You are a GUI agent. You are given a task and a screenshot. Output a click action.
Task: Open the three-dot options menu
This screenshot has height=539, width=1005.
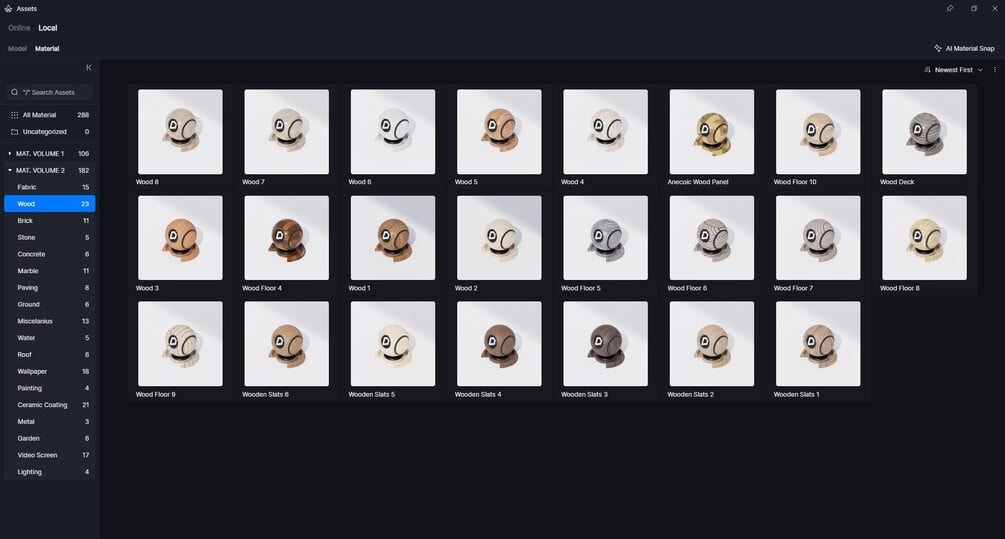click(995, 70)
